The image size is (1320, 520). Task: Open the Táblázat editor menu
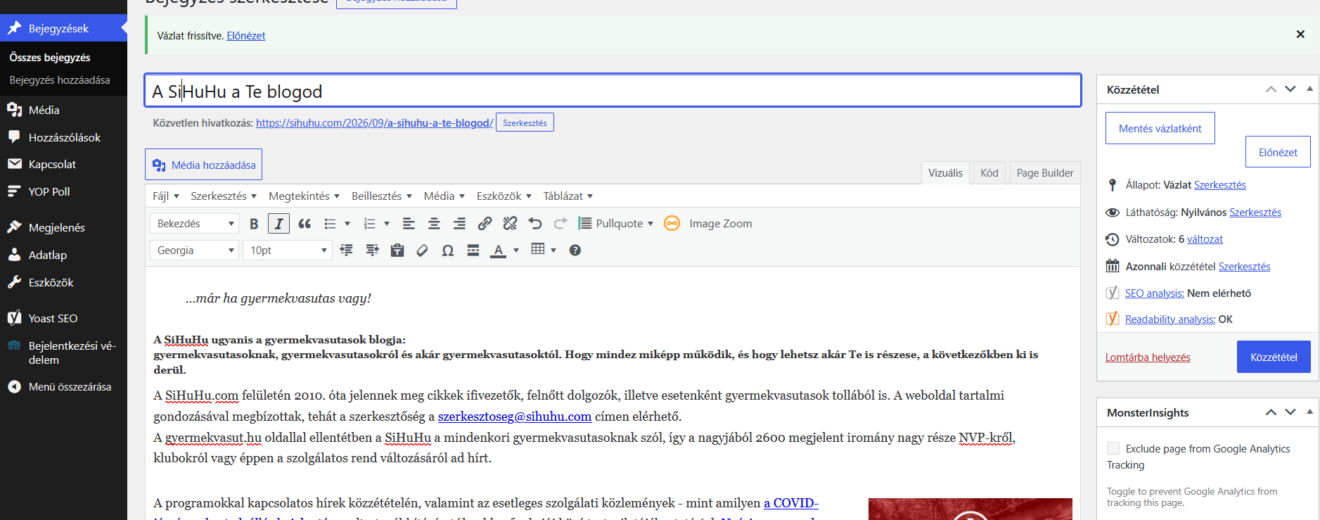click(x=568, y=196)
